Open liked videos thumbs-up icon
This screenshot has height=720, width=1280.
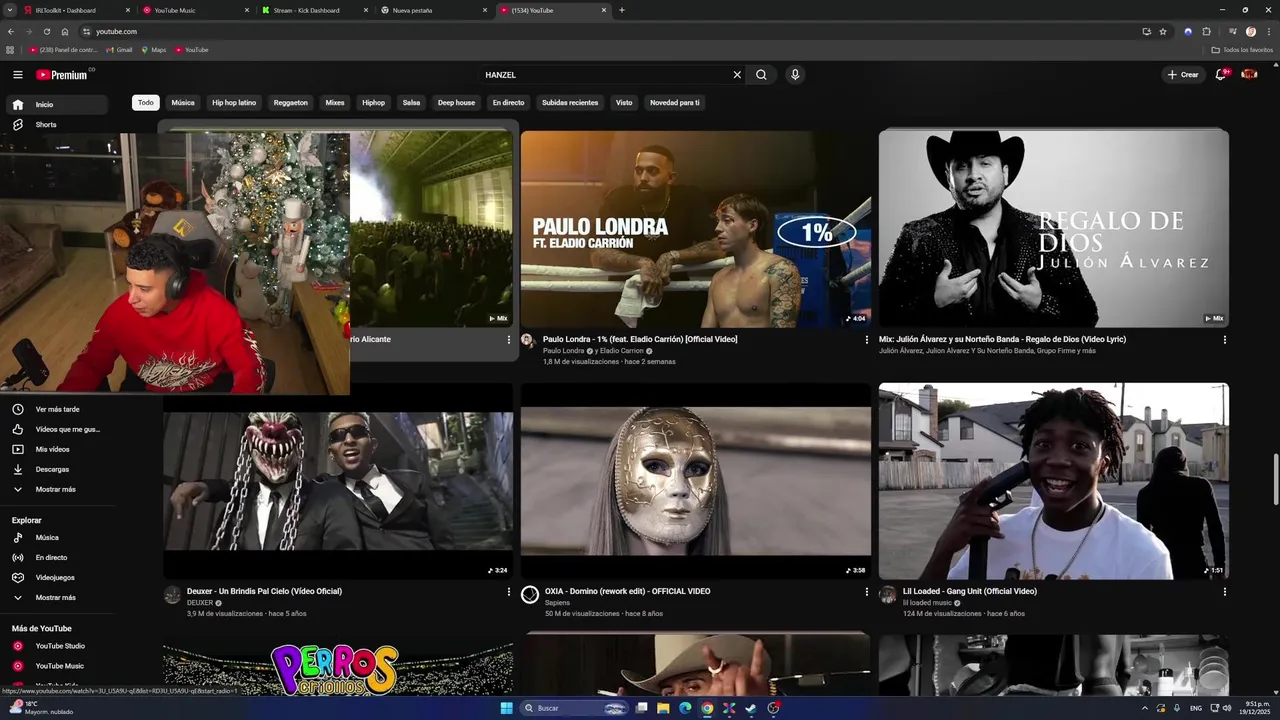(x=17, y=429)
